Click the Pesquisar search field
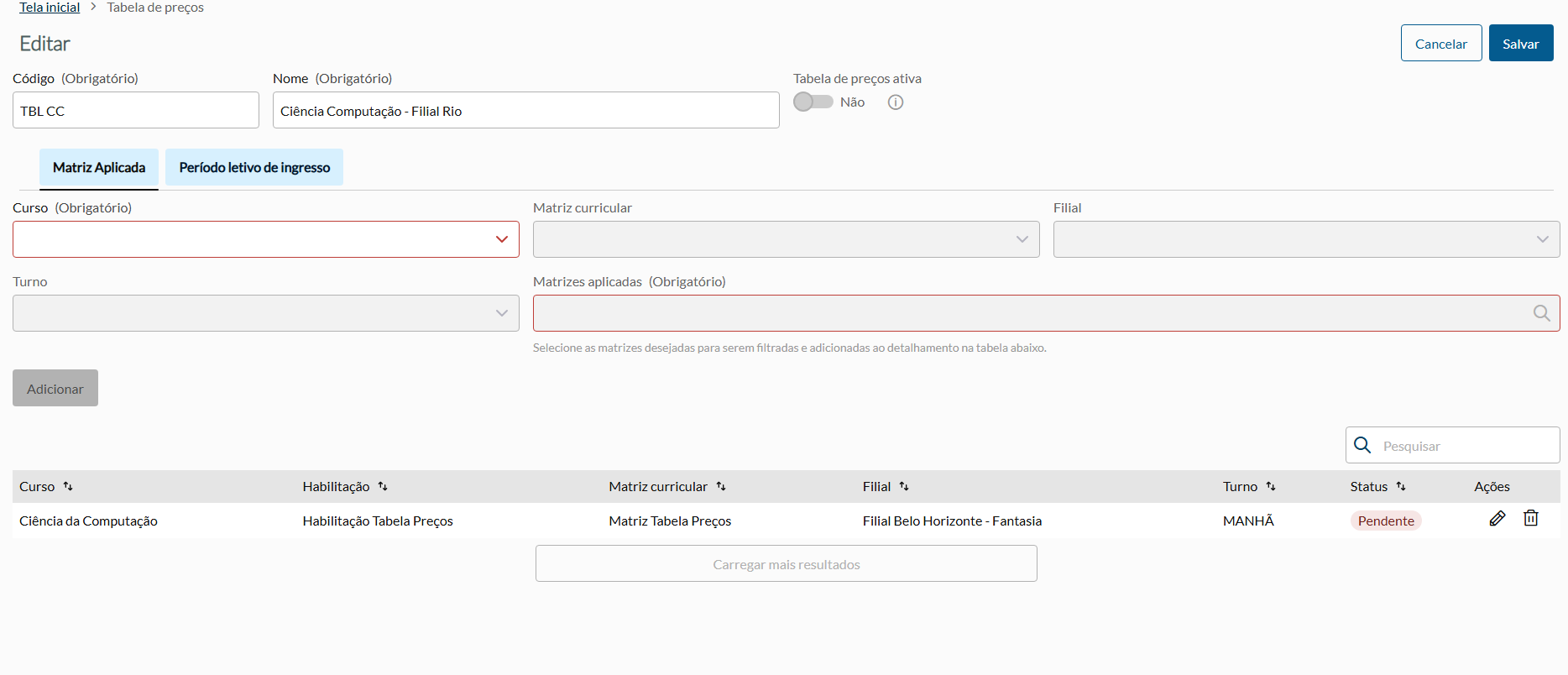Viewport: 1568px width, 675px height. [x=1465, y=446]
